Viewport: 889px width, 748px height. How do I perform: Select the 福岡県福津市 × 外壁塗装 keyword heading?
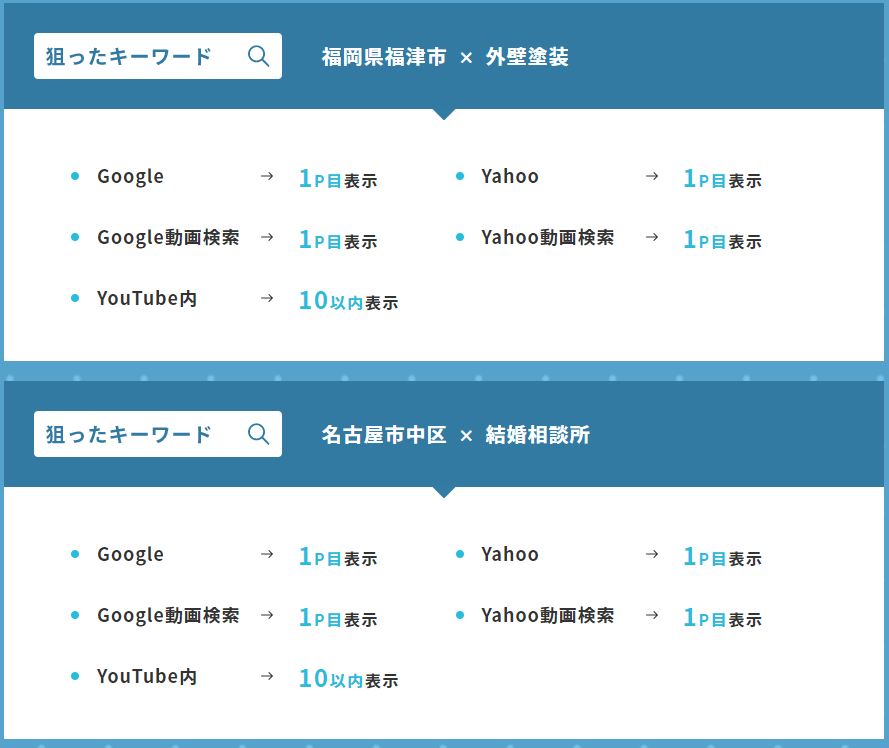click(445, 57)
